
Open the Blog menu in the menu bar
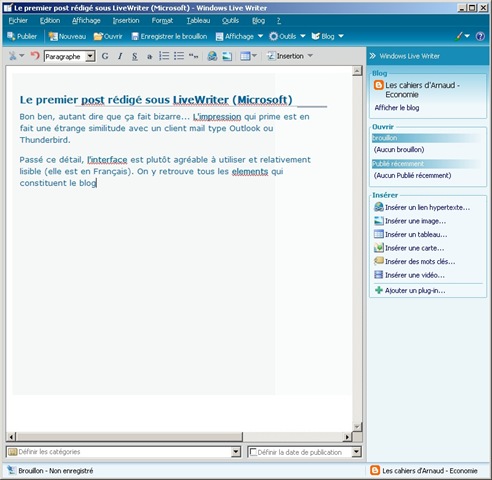point(258,21)
